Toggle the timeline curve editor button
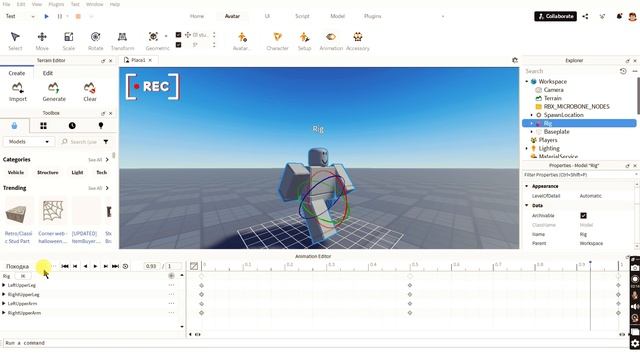Viewport: 640px width, 360px height. [194, 266]
